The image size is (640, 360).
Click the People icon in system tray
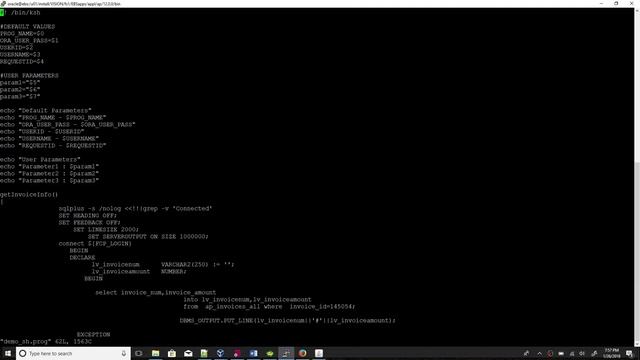[x=527, y=353]
